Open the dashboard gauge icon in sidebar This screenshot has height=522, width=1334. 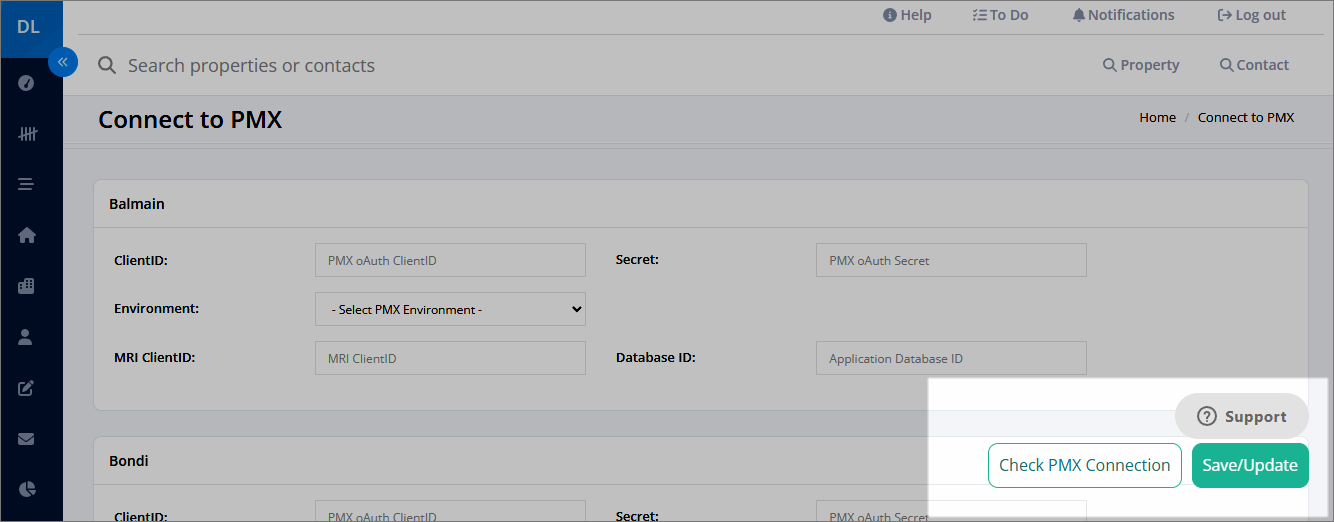[27, 83]
